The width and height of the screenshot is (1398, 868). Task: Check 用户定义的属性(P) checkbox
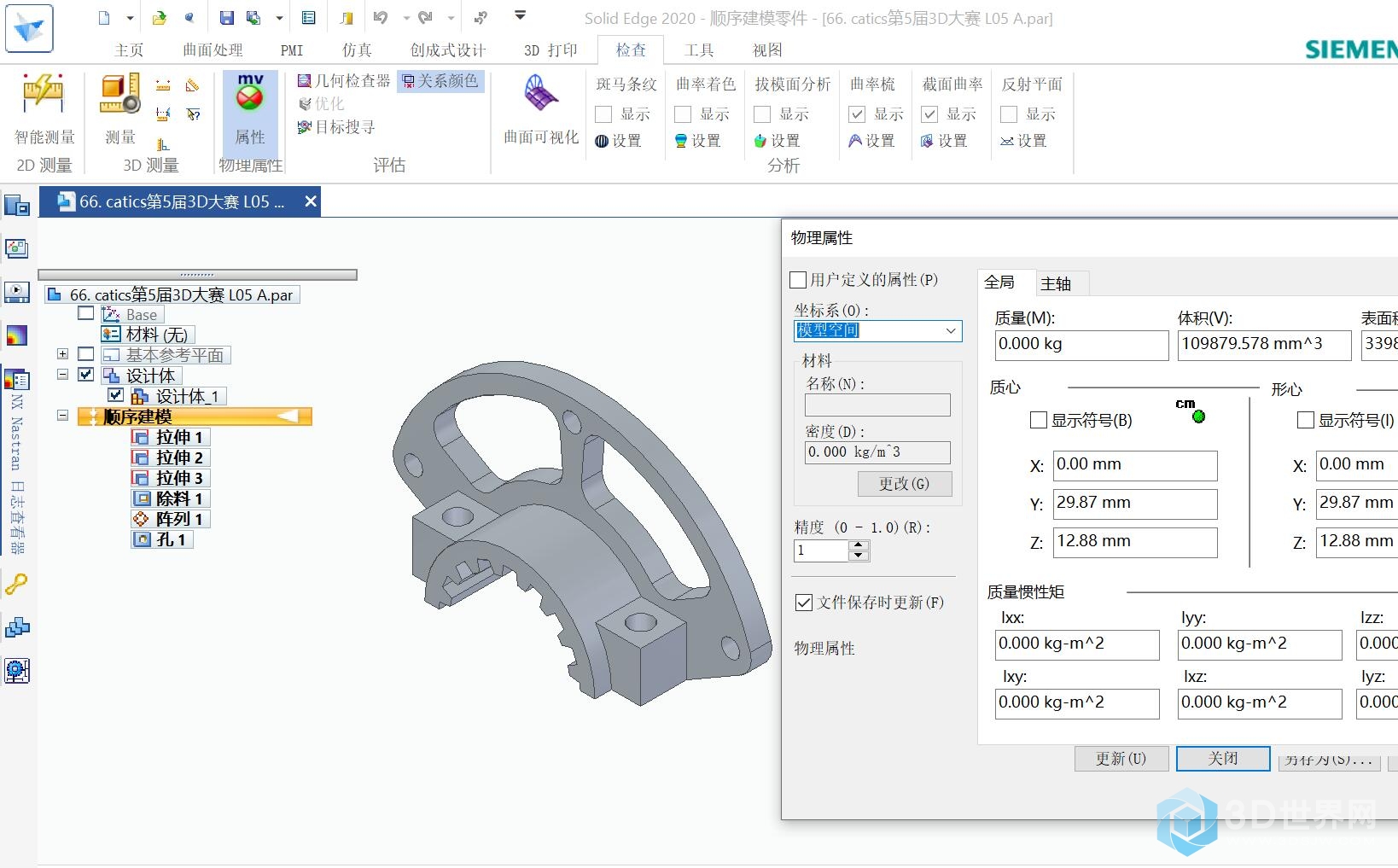[799, 280]
